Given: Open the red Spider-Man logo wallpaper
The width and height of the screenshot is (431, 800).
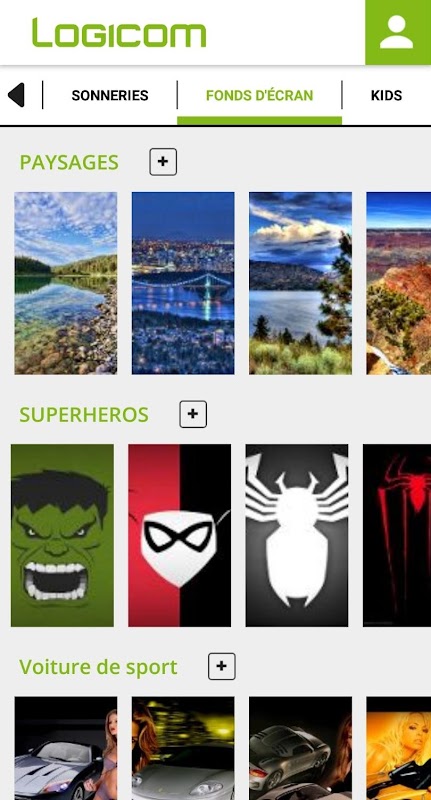Looking at the screenshot, I should click(397, 535).
